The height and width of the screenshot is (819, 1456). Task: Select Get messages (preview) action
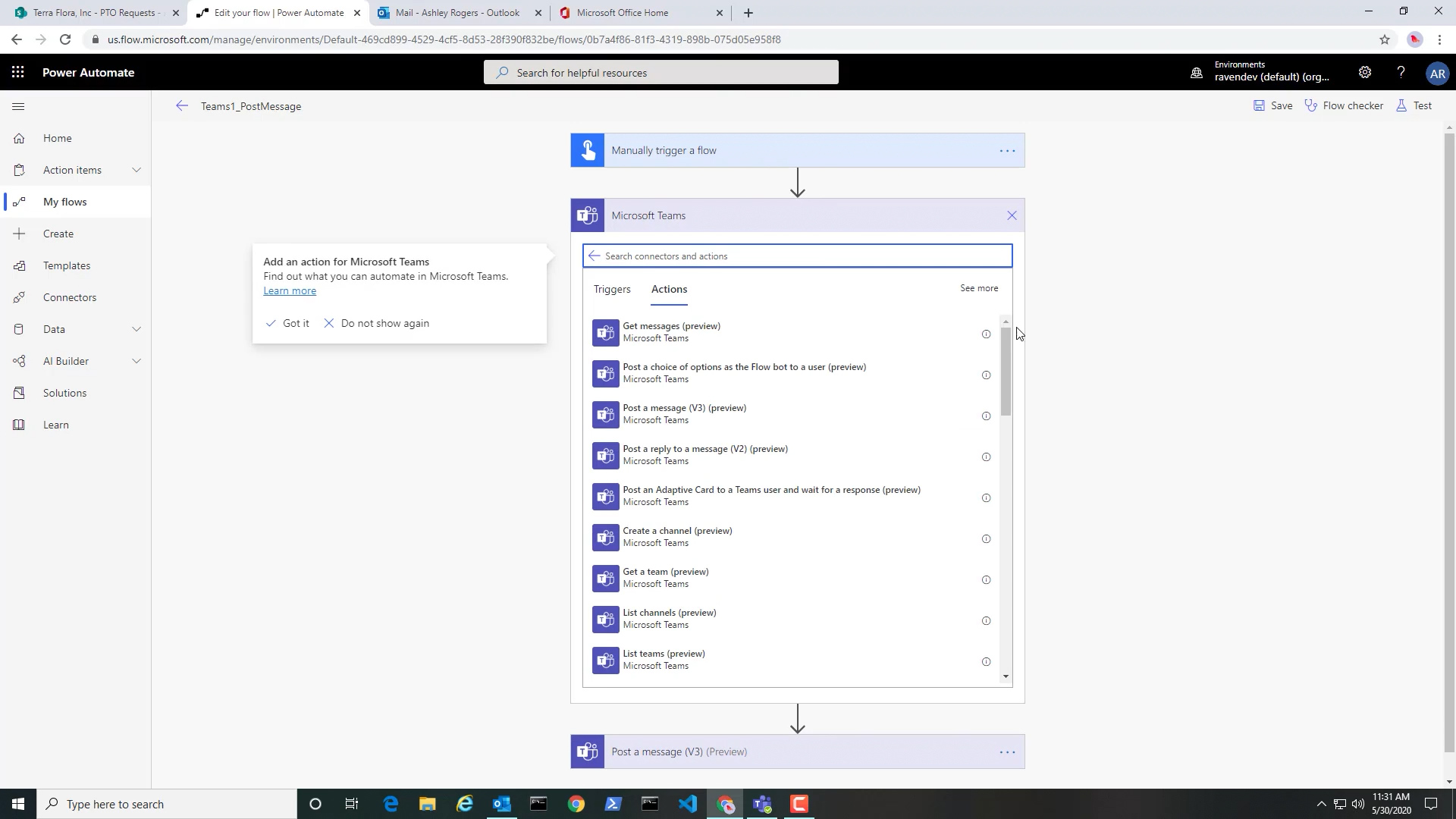(791, 332)
